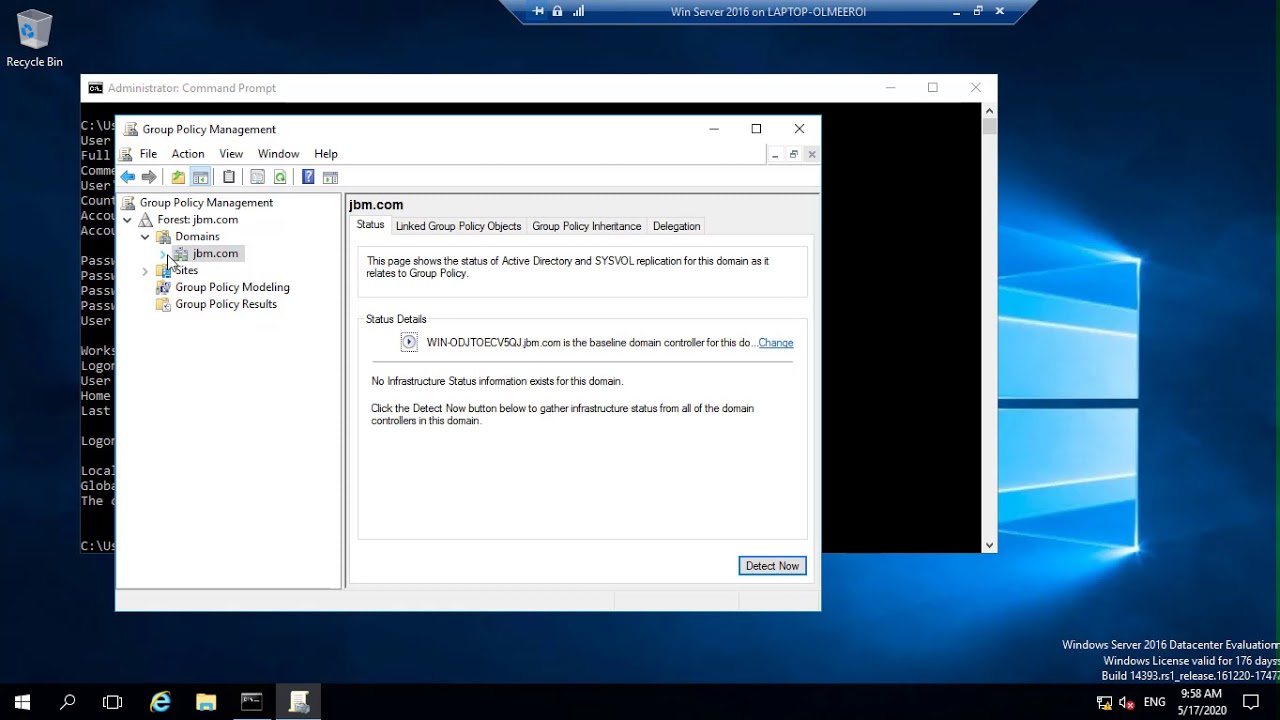Open the Action menu
Image resolution: width=1280 pixels, height=720 pixels.
pyautogui.click(x=188, y=154)
